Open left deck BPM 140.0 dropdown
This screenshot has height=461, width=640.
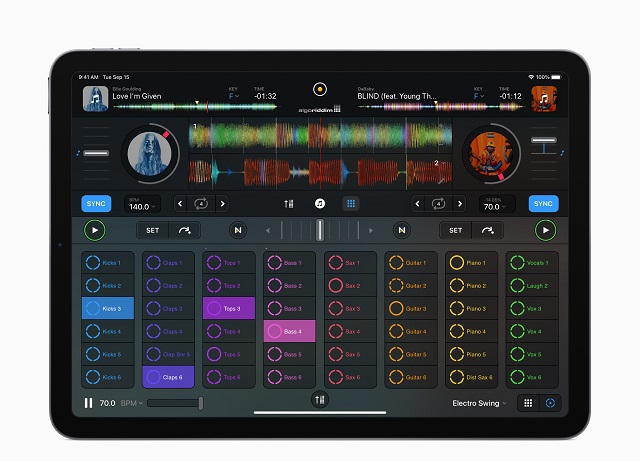point(142,204)
